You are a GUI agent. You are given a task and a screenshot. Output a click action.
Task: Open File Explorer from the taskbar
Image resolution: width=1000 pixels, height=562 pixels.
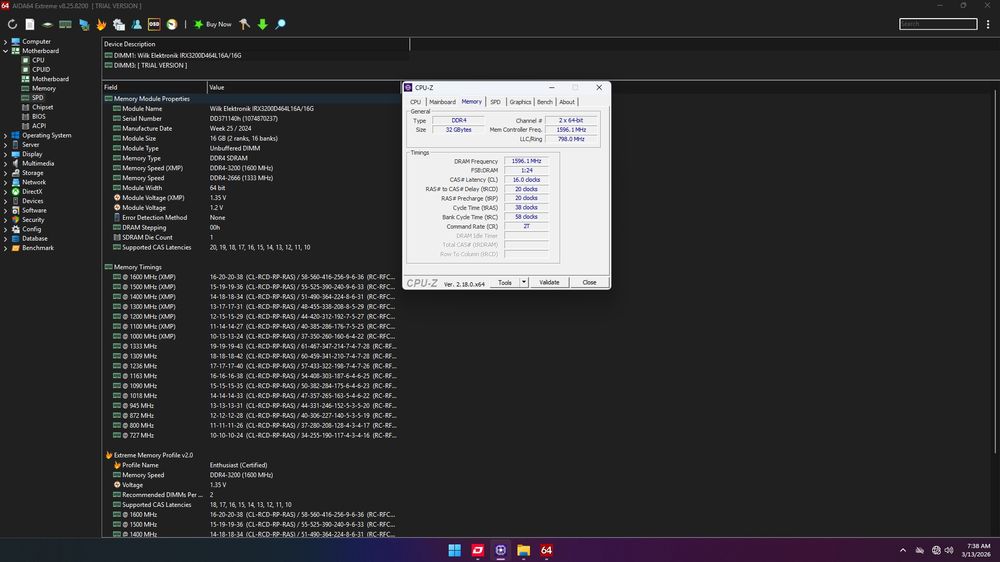pos(524,550)
